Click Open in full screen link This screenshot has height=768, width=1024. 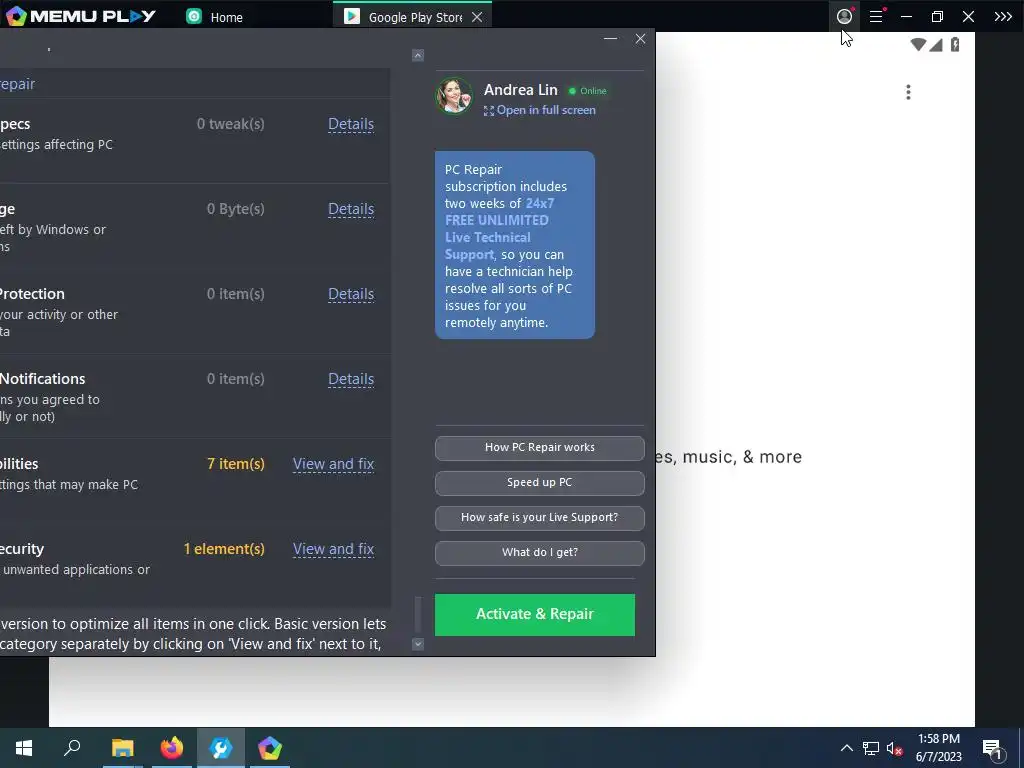click(x=539, y=110)
